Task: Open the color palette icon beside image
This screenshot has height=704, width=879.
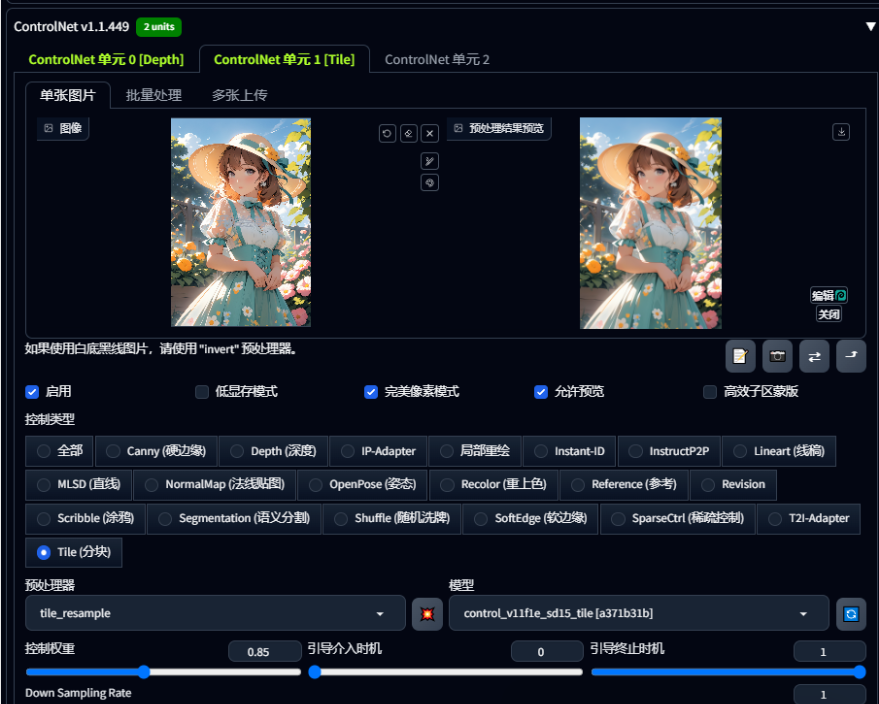Action: (x=430, y=183)
